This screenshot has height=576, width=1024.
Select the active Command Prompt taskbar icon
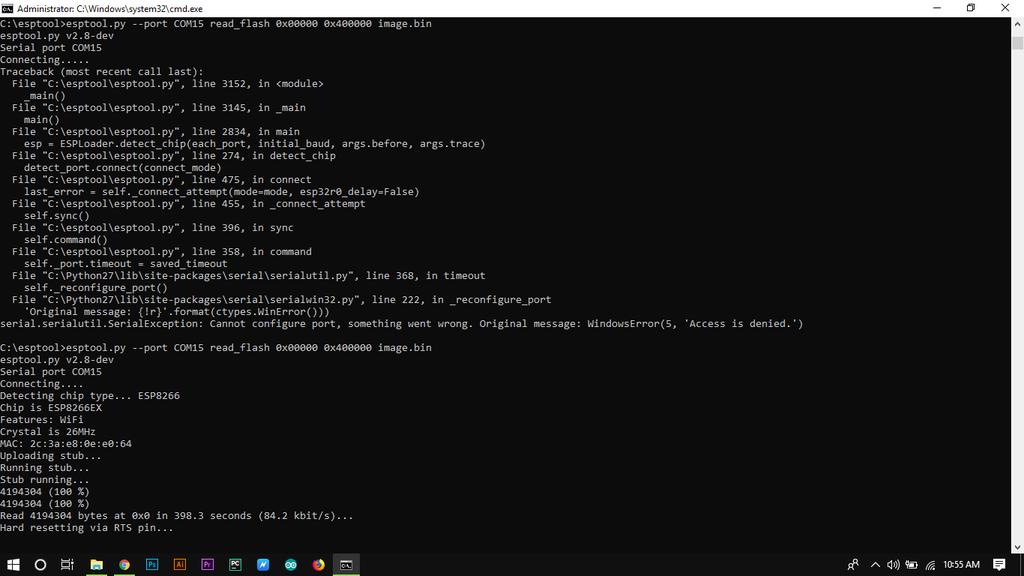pyautogui.click(x=346, y=564)
